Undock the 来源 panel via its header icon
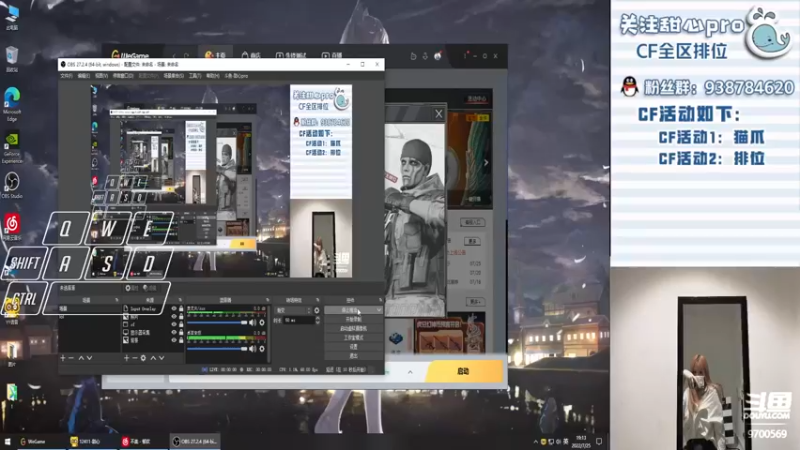800x450 pixels. click(180, 300)
